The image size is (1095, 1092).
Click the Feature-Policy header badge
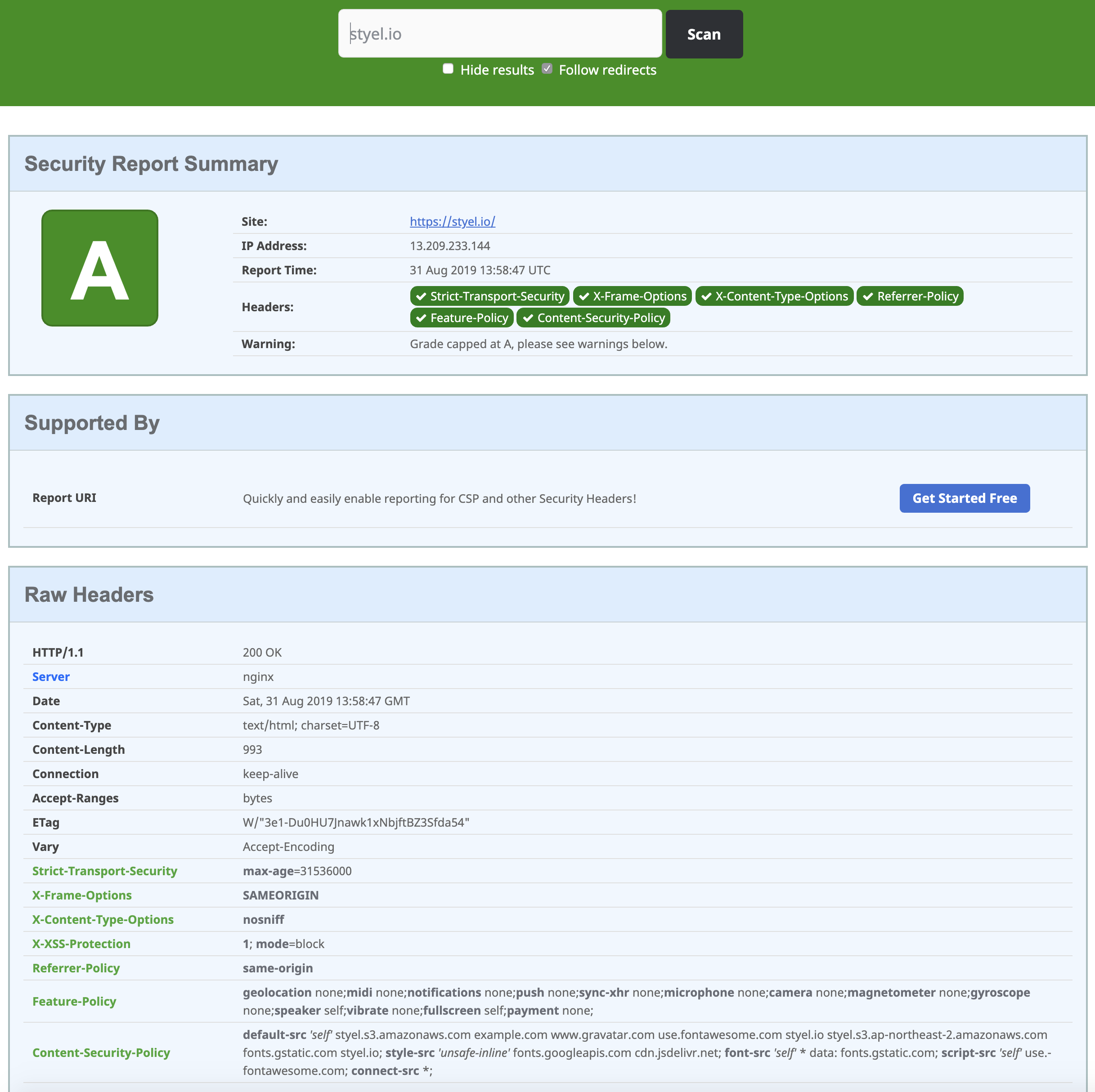coord(462,318)
